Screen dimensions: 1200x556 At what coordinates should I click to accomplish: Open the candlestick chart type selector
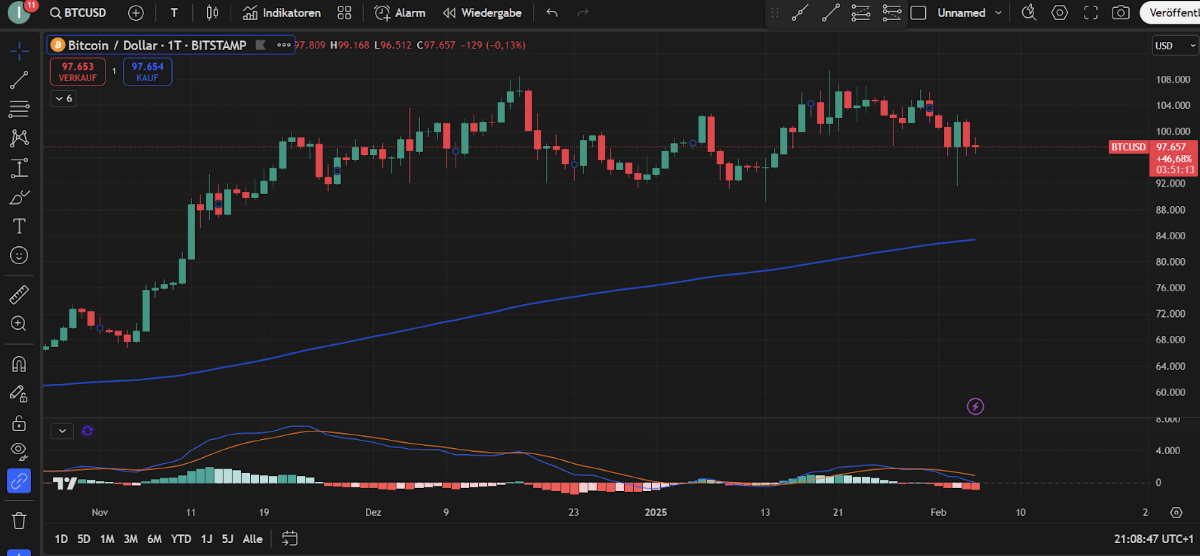[x=211, y=13]
